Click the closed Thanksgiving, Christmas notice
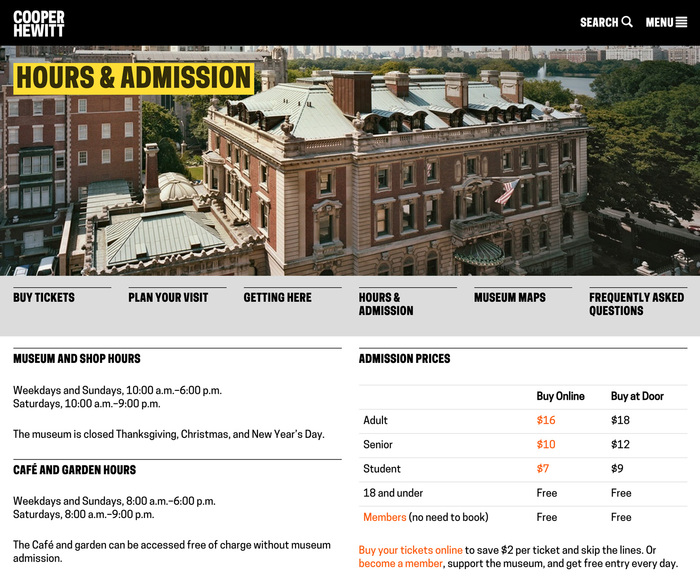 click(x=168, y=434)
